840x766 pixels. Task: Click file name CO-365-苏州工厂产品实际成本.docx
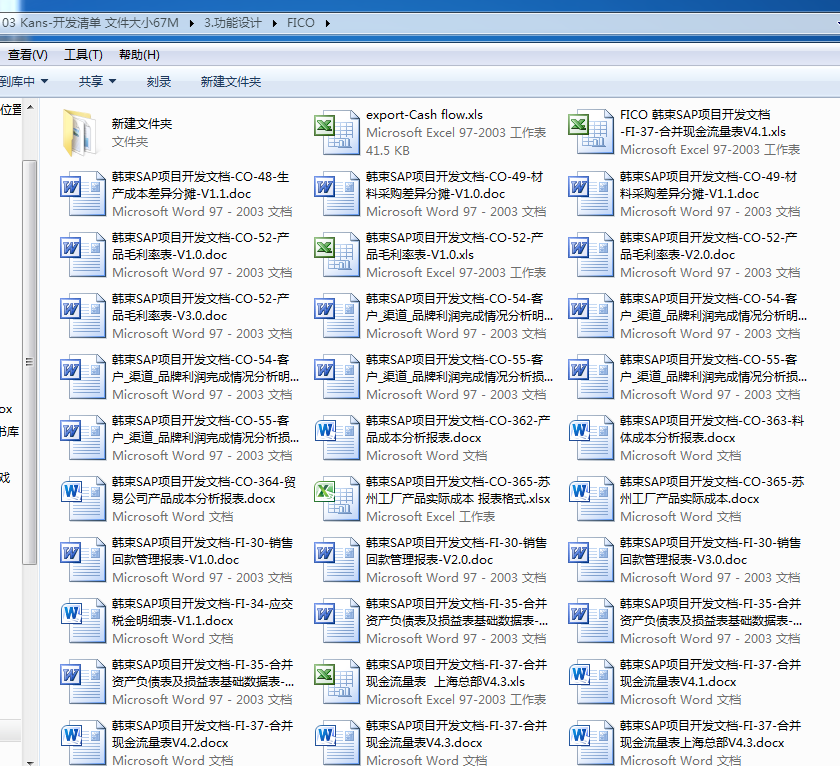point(711,490)
